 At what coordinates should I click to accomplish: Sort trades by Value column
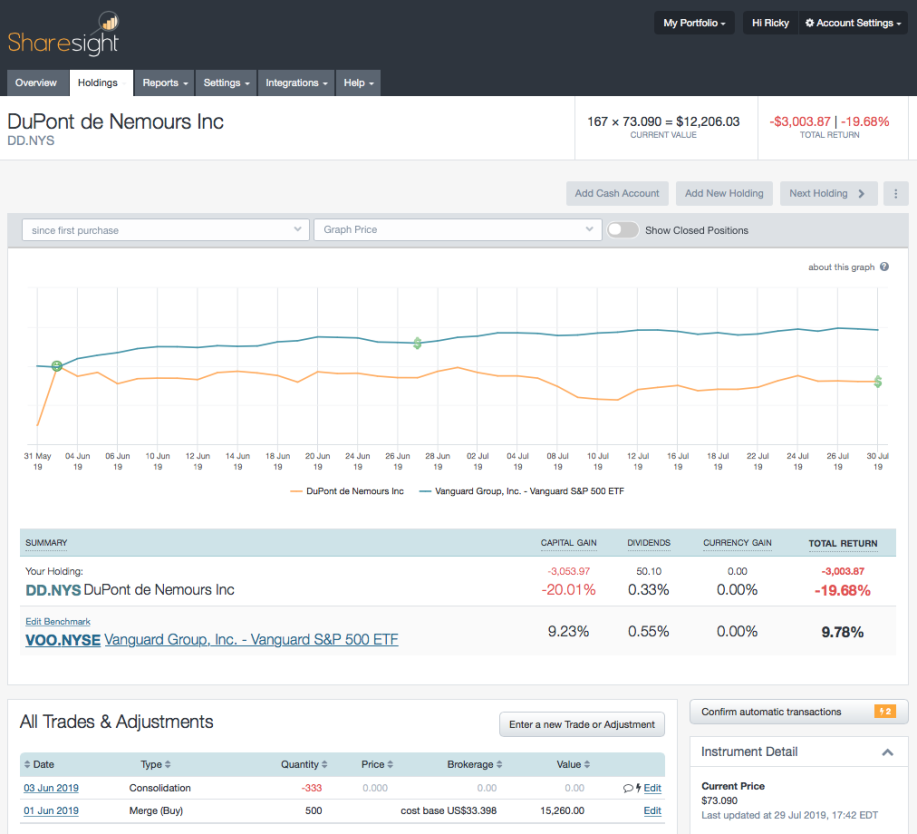[573, 764]
